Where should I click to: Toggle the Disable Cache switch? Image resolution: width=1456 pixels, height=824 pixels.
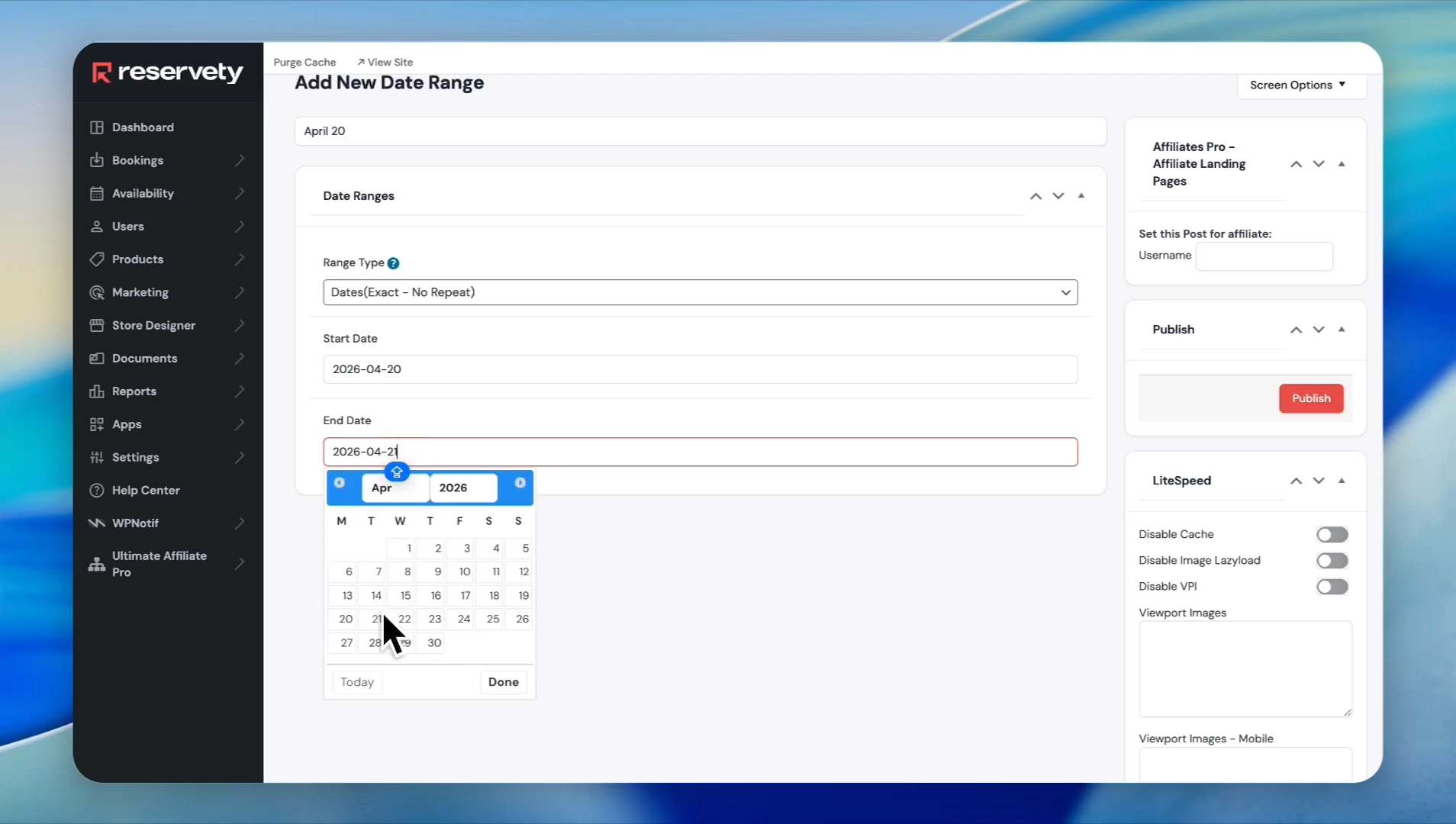click(1332, 535)
